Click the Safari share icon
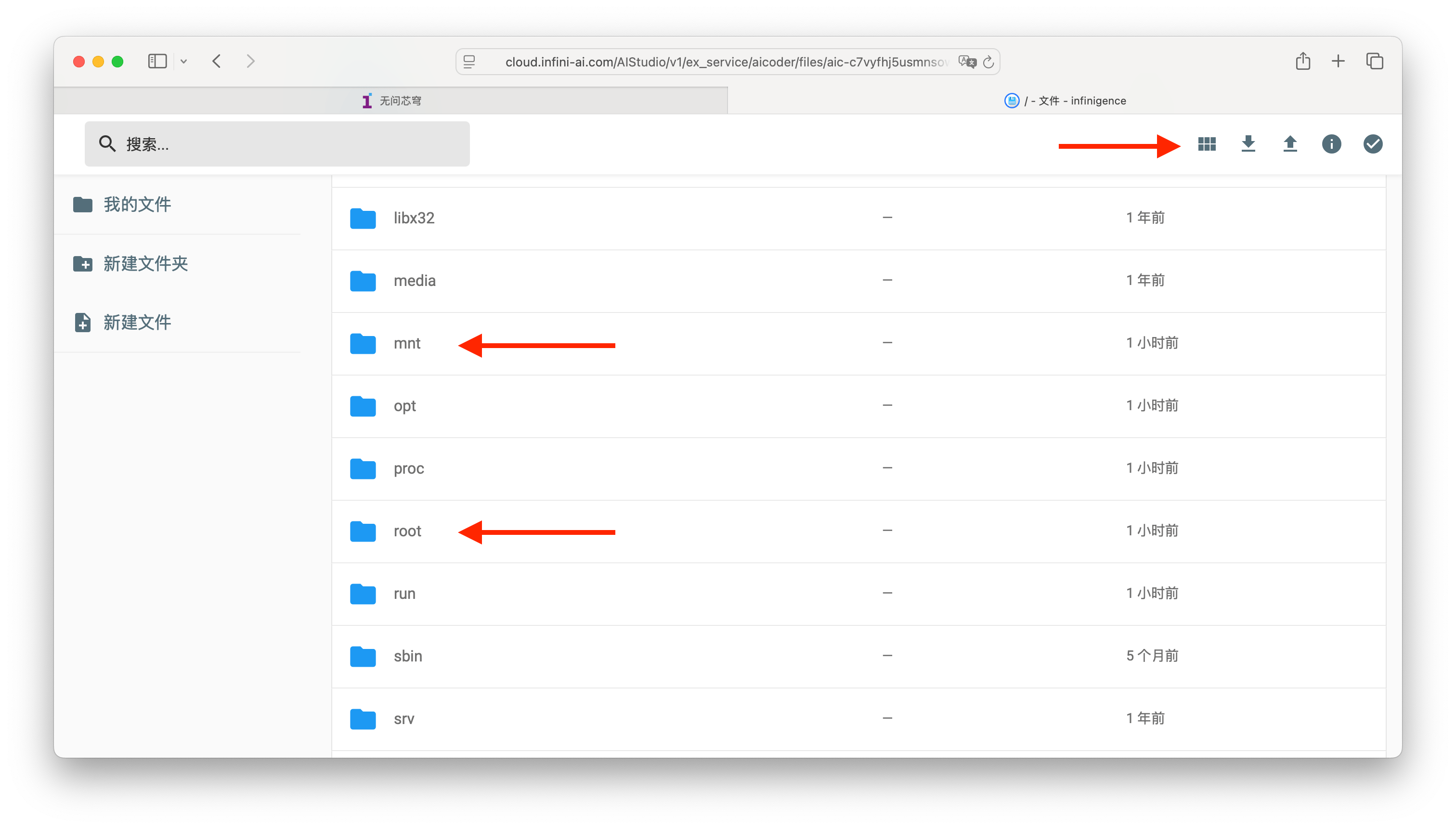 [x=1302, y=61]
